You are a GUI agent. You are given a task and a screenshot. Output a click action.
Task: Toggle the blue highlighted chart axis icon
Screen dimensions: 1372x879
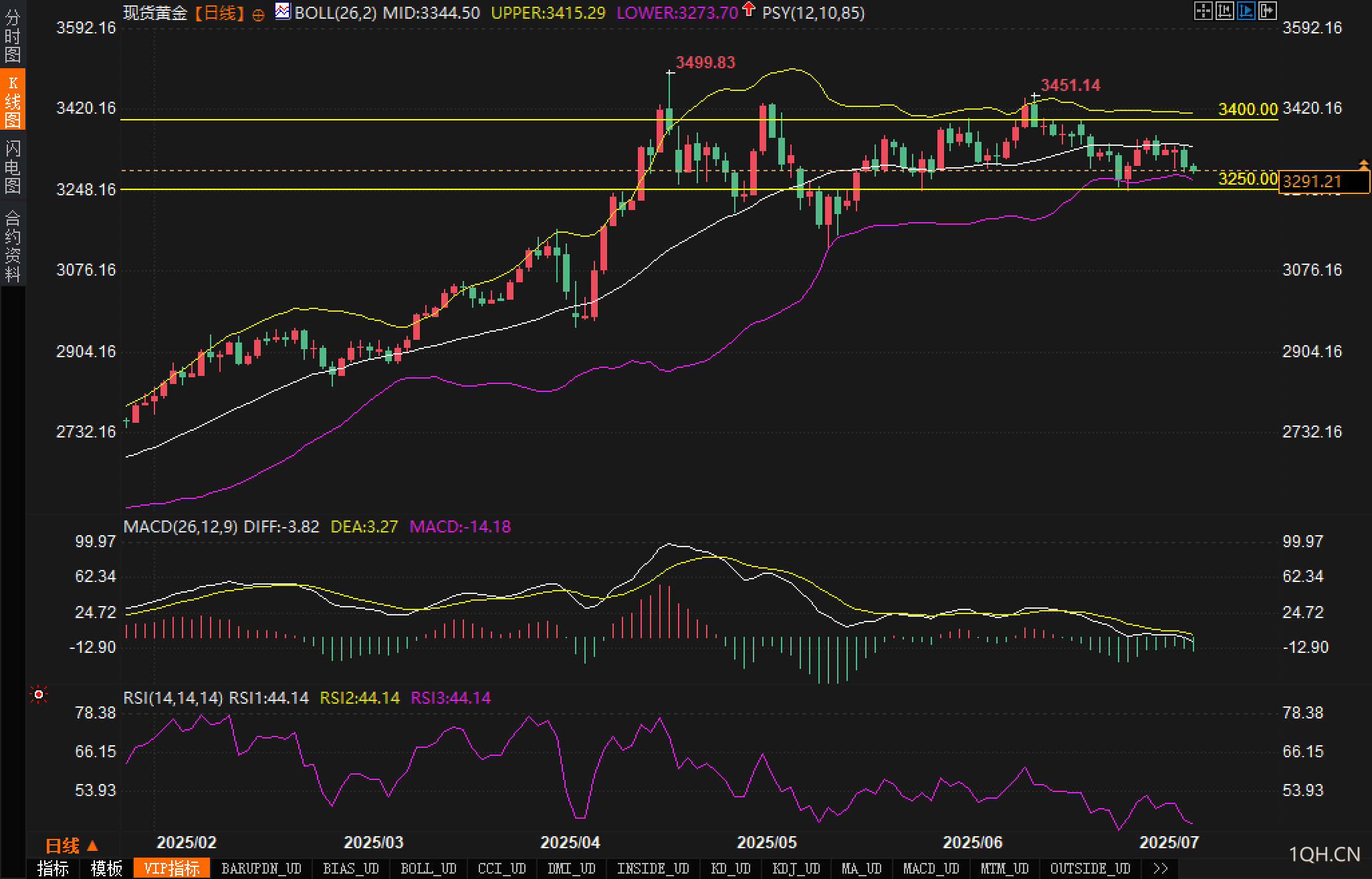tap(1246, 11)
